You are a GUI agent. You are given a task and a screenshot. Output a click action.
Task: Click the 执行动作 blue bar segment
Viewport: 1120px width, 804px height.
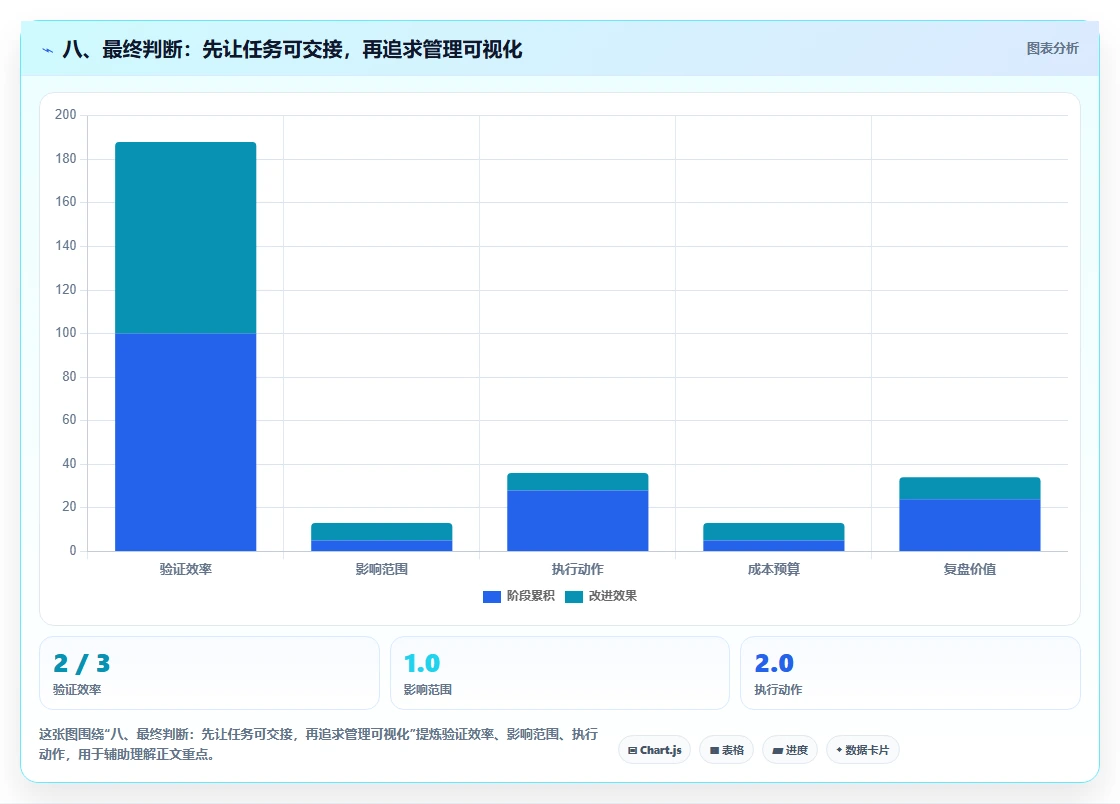click(578, 521)
